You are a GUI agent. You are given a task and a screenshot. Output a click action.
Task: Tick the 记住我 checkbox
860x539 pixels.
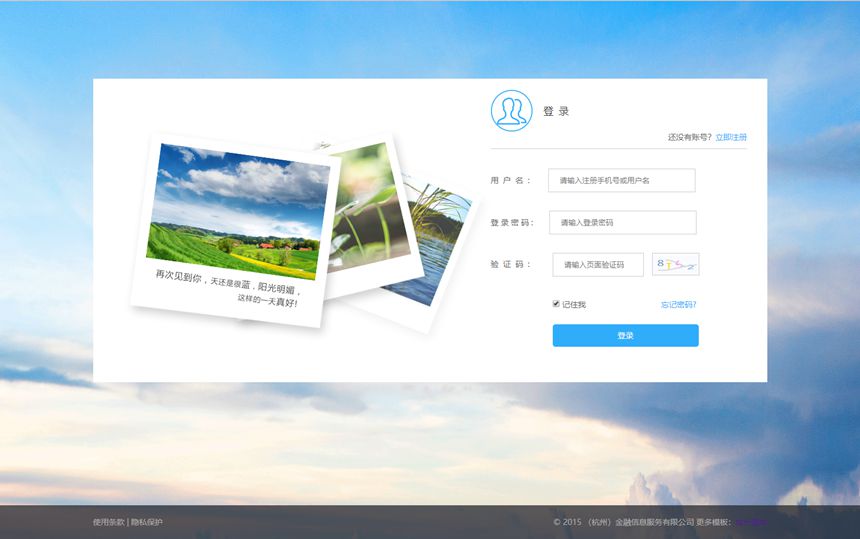coord(556,304)
